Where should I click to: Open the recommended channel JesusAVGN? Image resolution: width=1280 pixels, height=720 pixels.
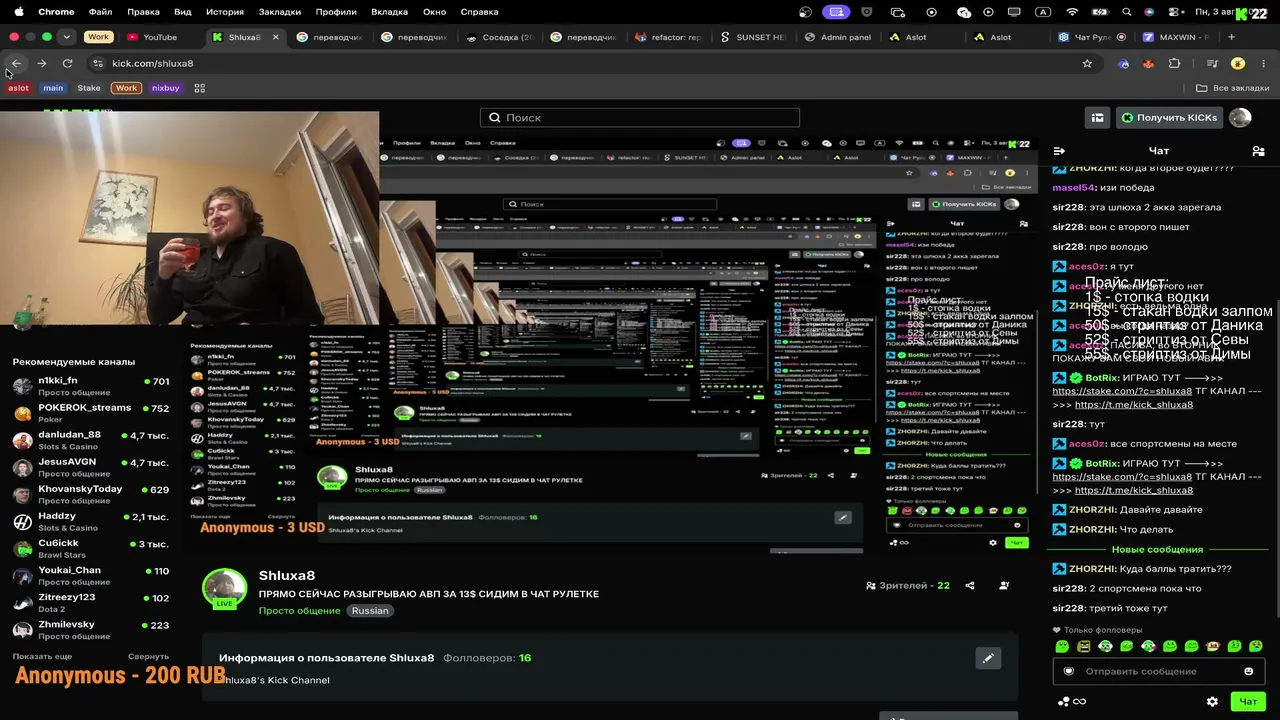click(91, 467)
